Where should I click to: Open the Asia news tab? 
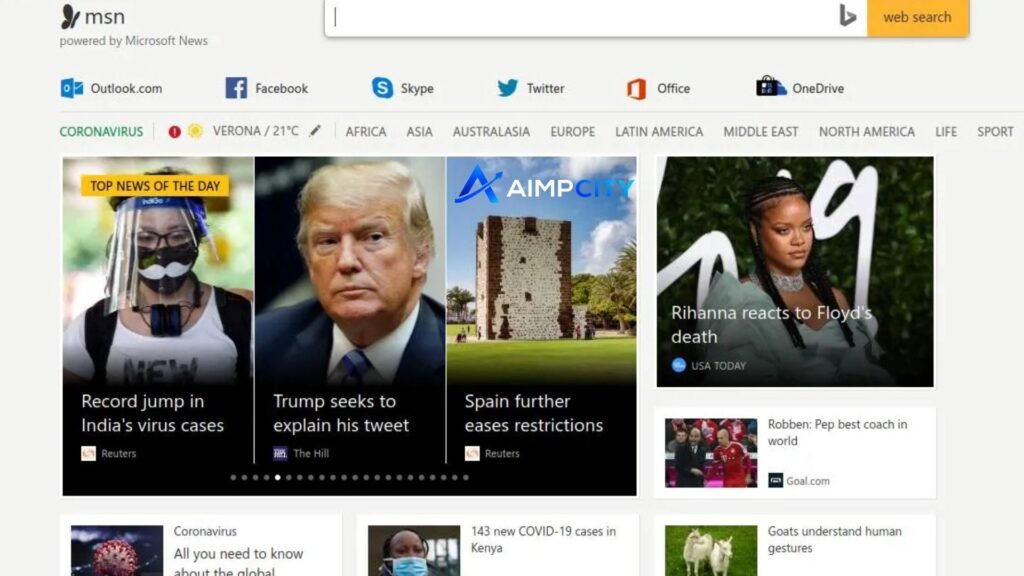419,131
